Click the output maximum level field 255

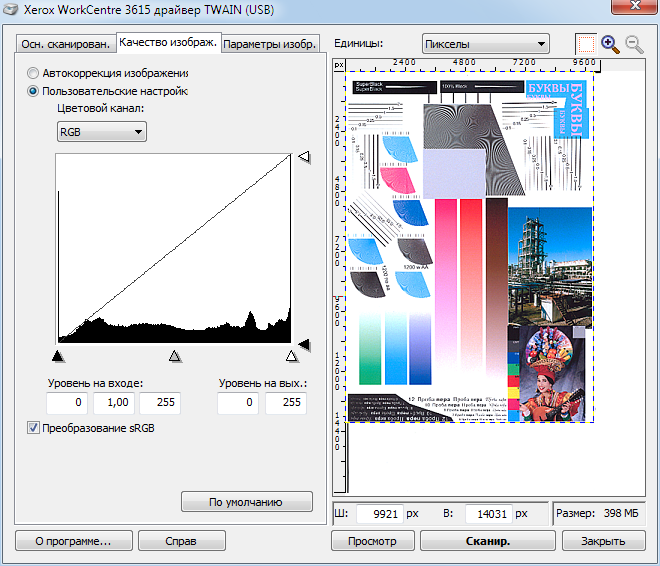(286, 403)
